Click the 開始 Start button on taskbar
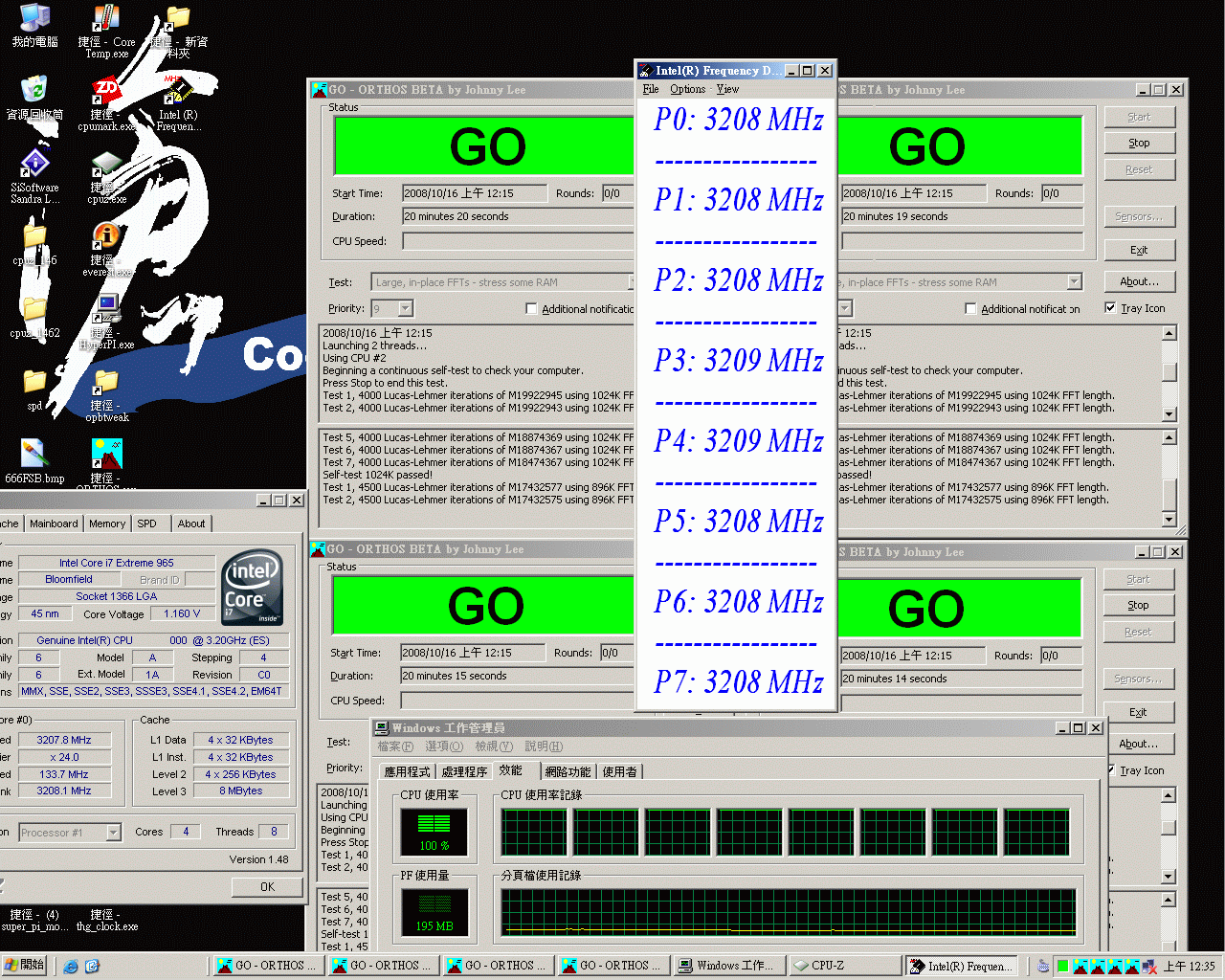 (24, 966)
